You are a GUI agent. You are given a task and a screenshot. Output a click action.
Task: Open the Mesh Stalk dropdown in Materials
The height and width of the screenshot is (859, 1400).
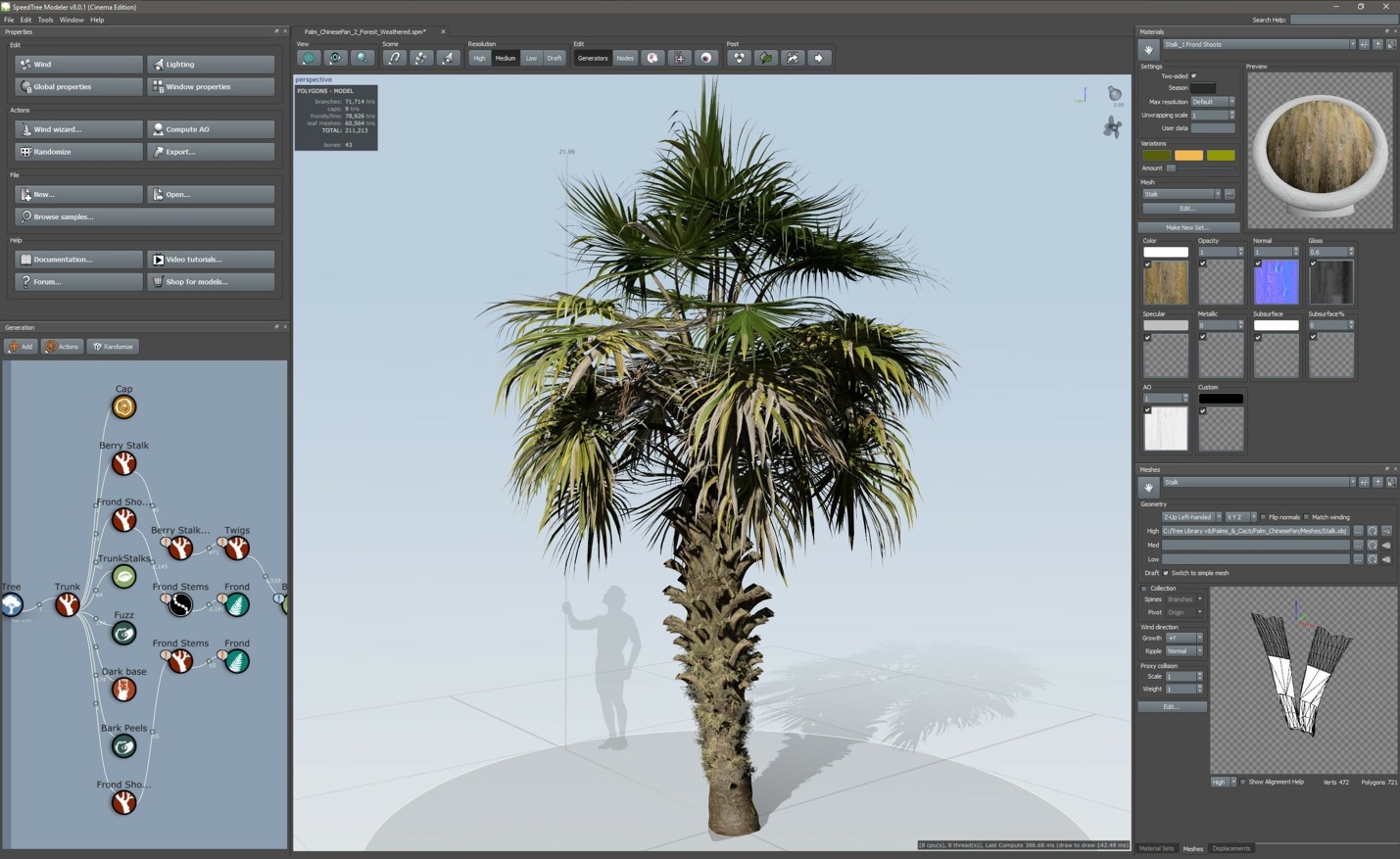(x=1181, y=194)
